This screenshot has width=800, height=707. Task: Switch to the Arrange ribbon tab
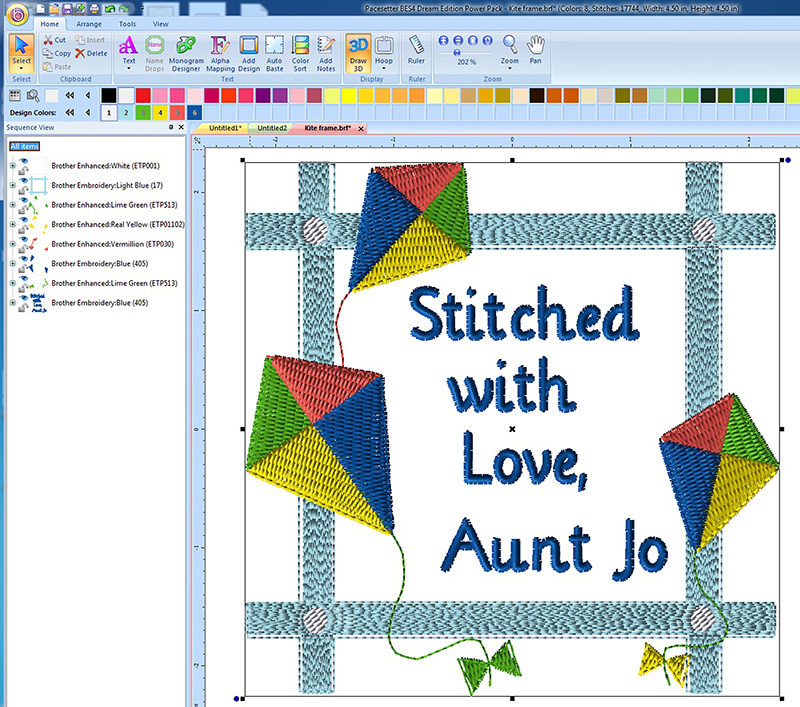89,22
